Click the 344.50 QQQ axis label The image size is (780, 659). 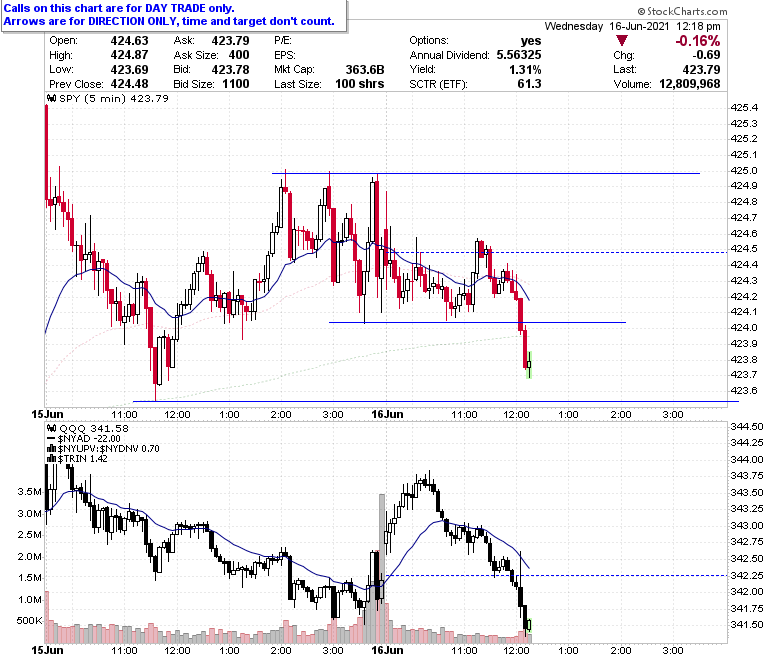click(x=747, y=427)
